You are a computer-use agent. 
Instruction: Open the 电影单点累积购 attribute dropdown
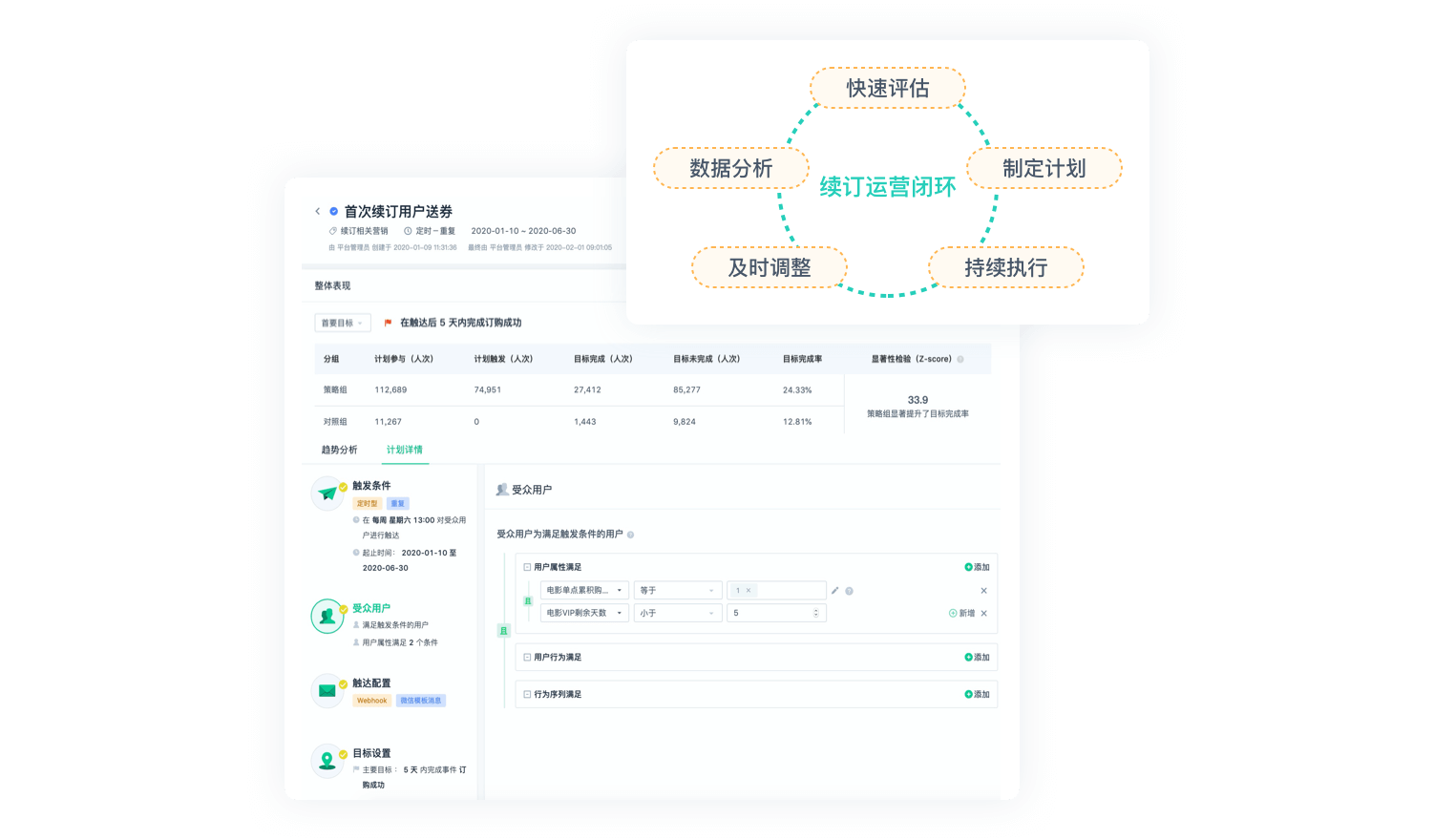(584, 591)
